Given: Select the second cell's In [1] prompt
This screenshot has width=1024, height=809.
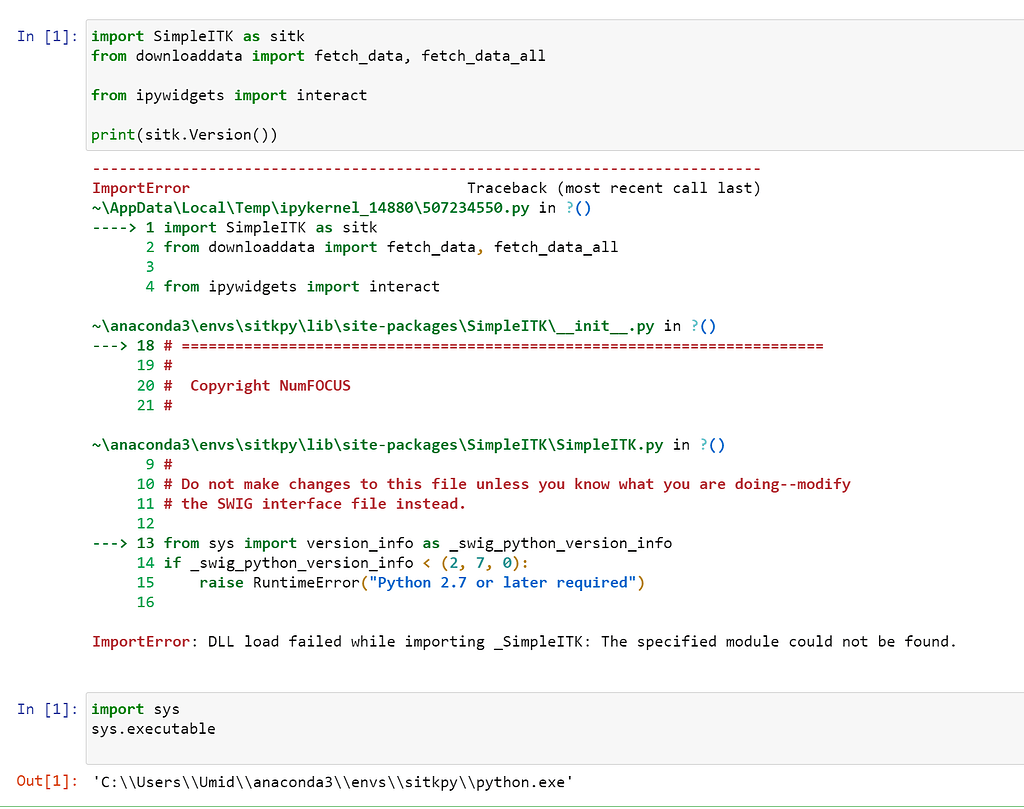Looking at the screenshot, I should point(47,709).
